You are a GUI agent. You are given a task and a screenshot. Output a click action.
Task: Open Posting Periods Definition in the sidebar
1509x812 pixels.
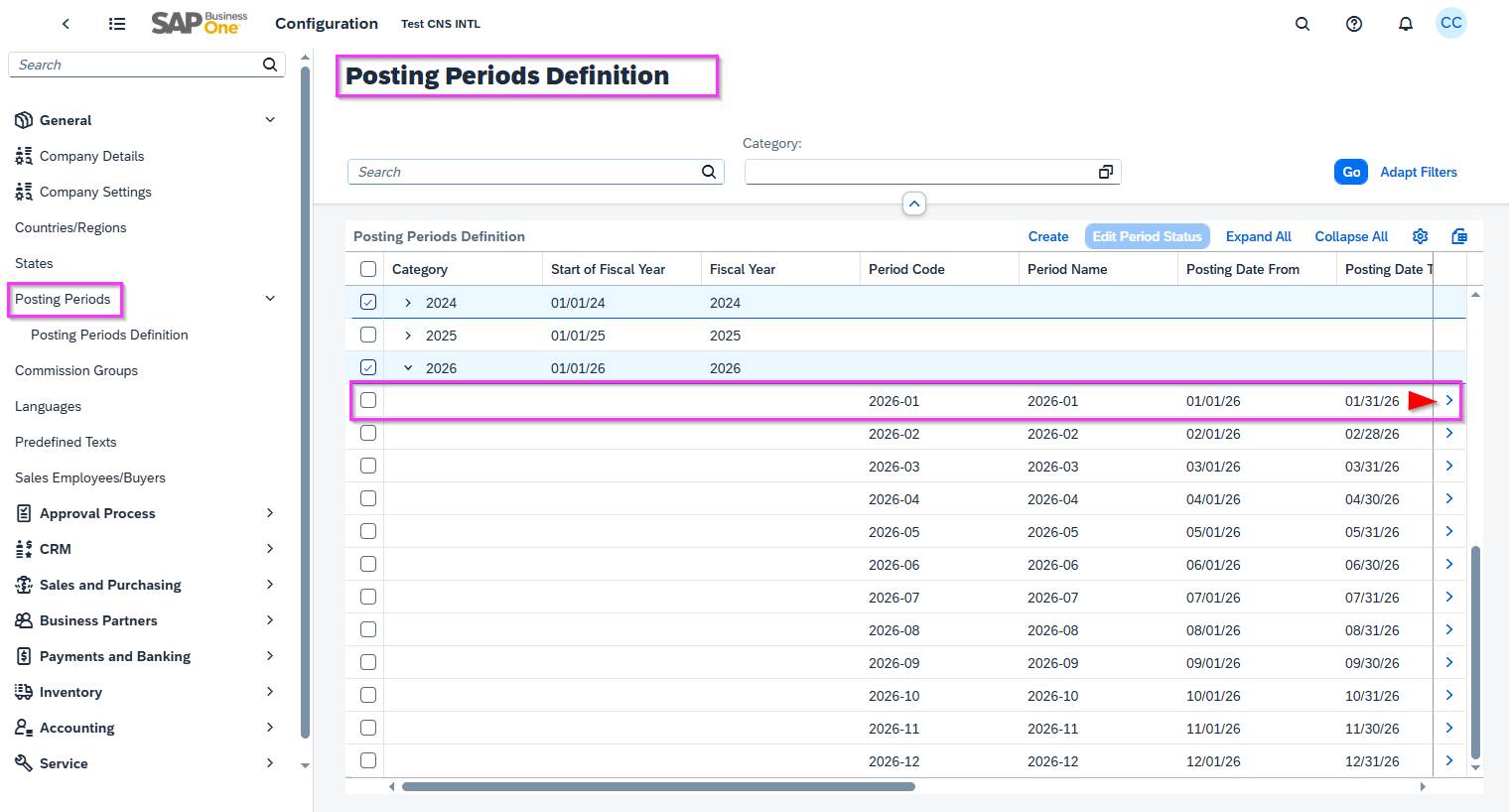109,335
